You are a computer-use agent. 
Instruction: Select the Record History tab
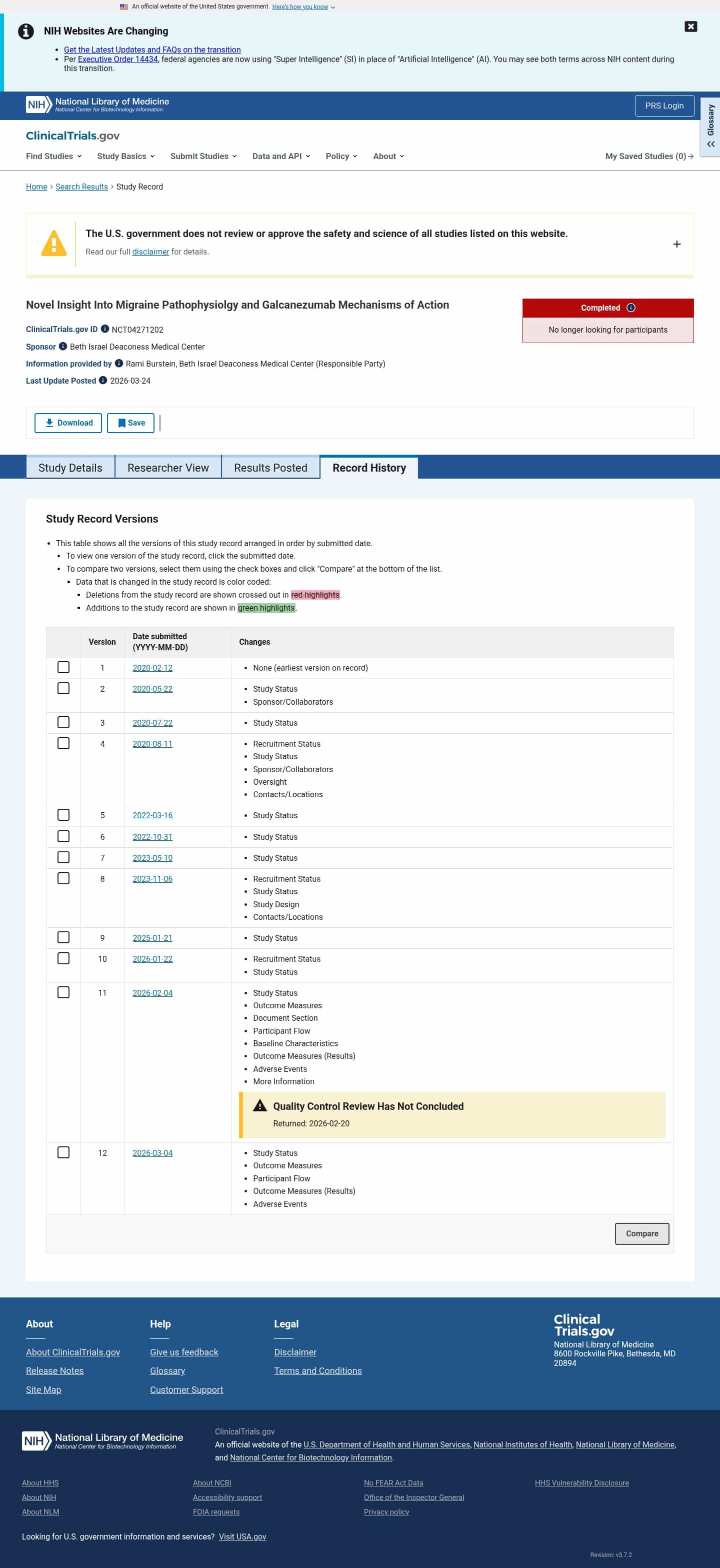click(369, 468)
